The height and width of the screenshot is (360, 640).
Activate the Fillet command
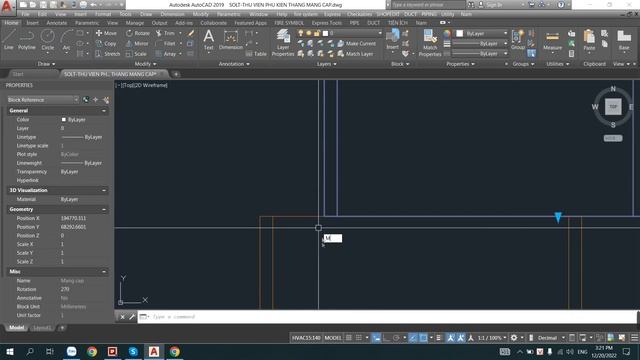coord(165,43)
